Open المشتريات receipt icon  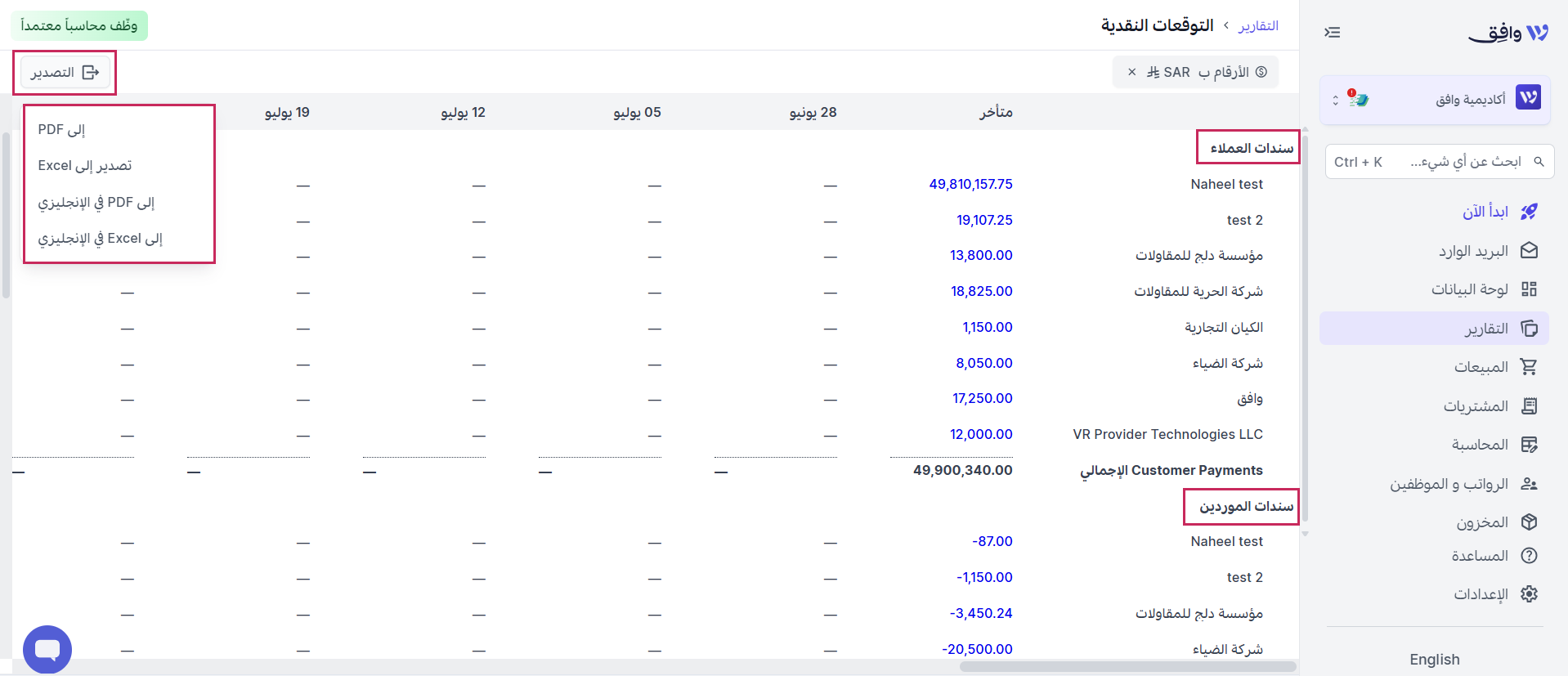(1529, 406)
